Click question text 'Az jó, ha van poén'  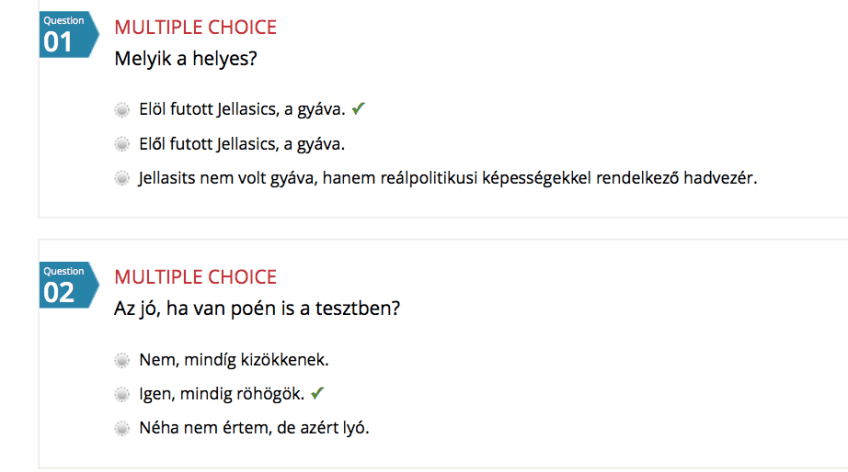tap(258, 309)
